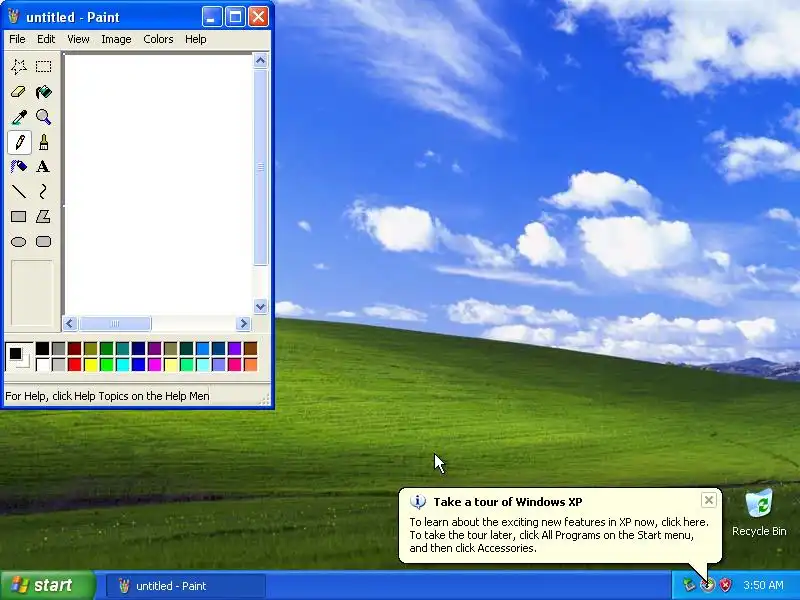This screenshot has height=600, width=800.
Task: Click the vertical scrollbar down arrow
Action: [261, 307]
